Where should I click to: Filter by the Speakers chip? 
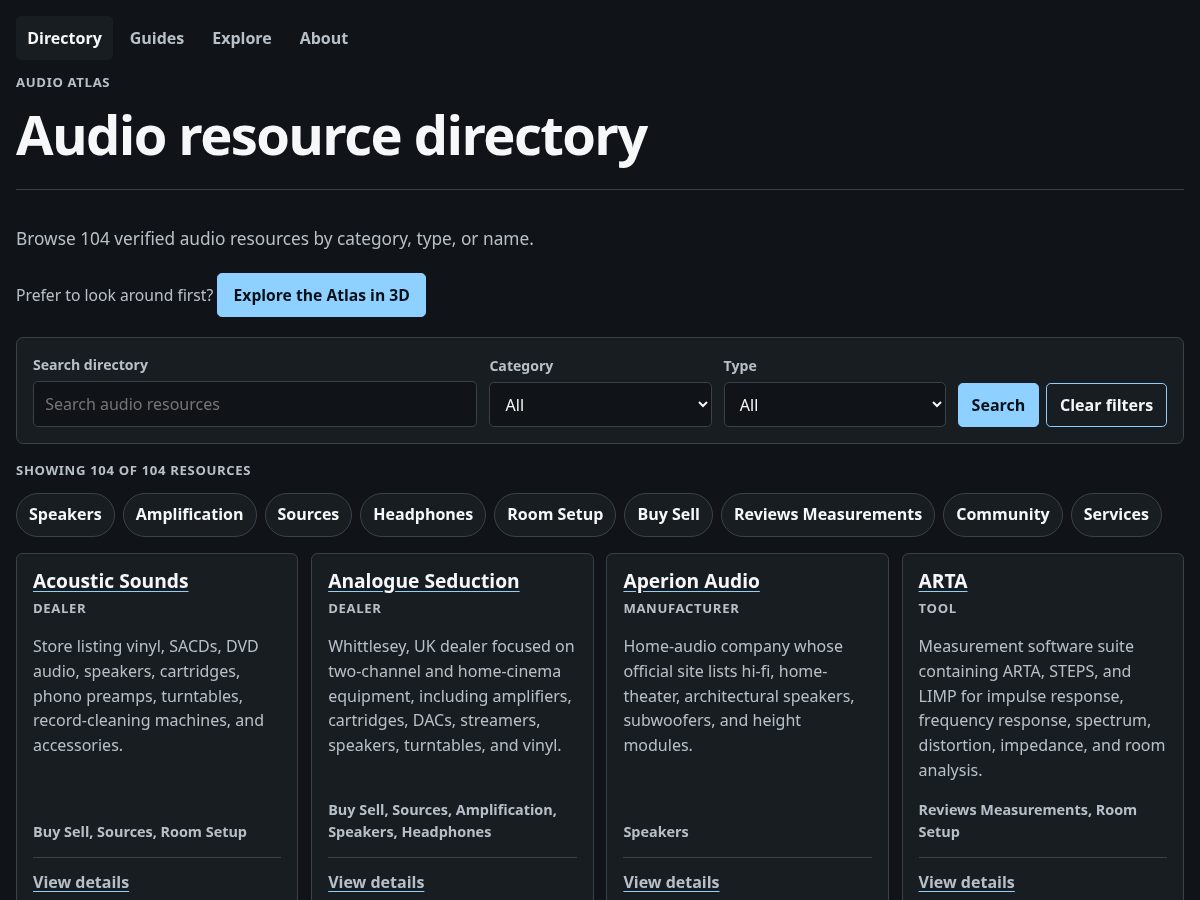point(65,514)
